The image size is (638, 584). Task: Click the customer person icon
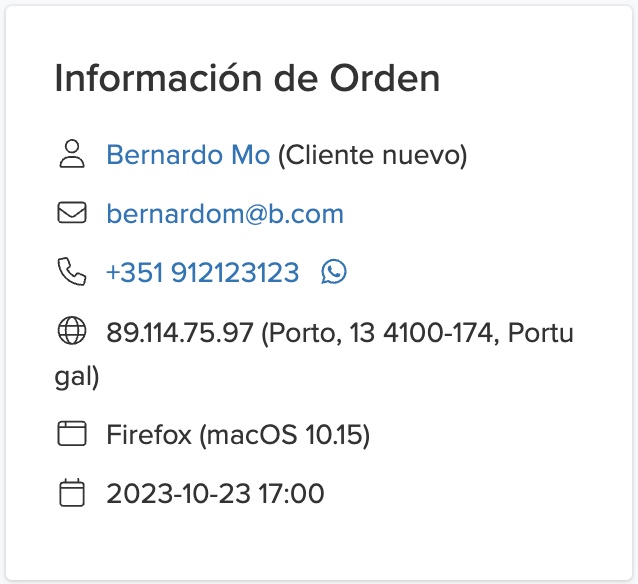[71, 155]
